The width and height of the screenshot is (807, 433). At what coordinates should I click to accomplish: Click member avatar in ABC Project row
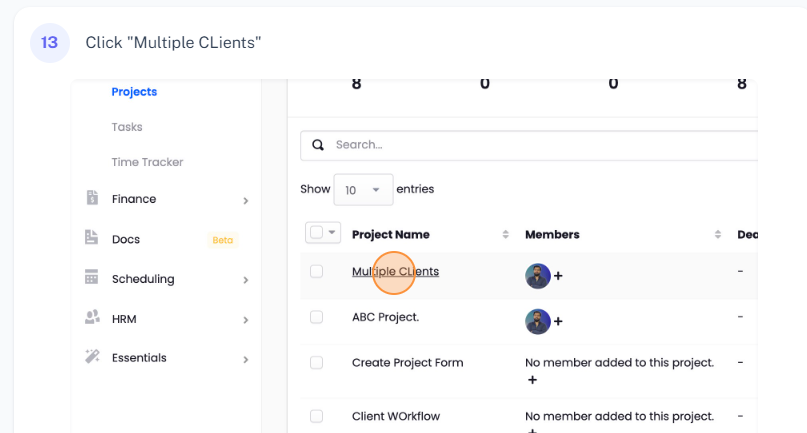(538, 321)
